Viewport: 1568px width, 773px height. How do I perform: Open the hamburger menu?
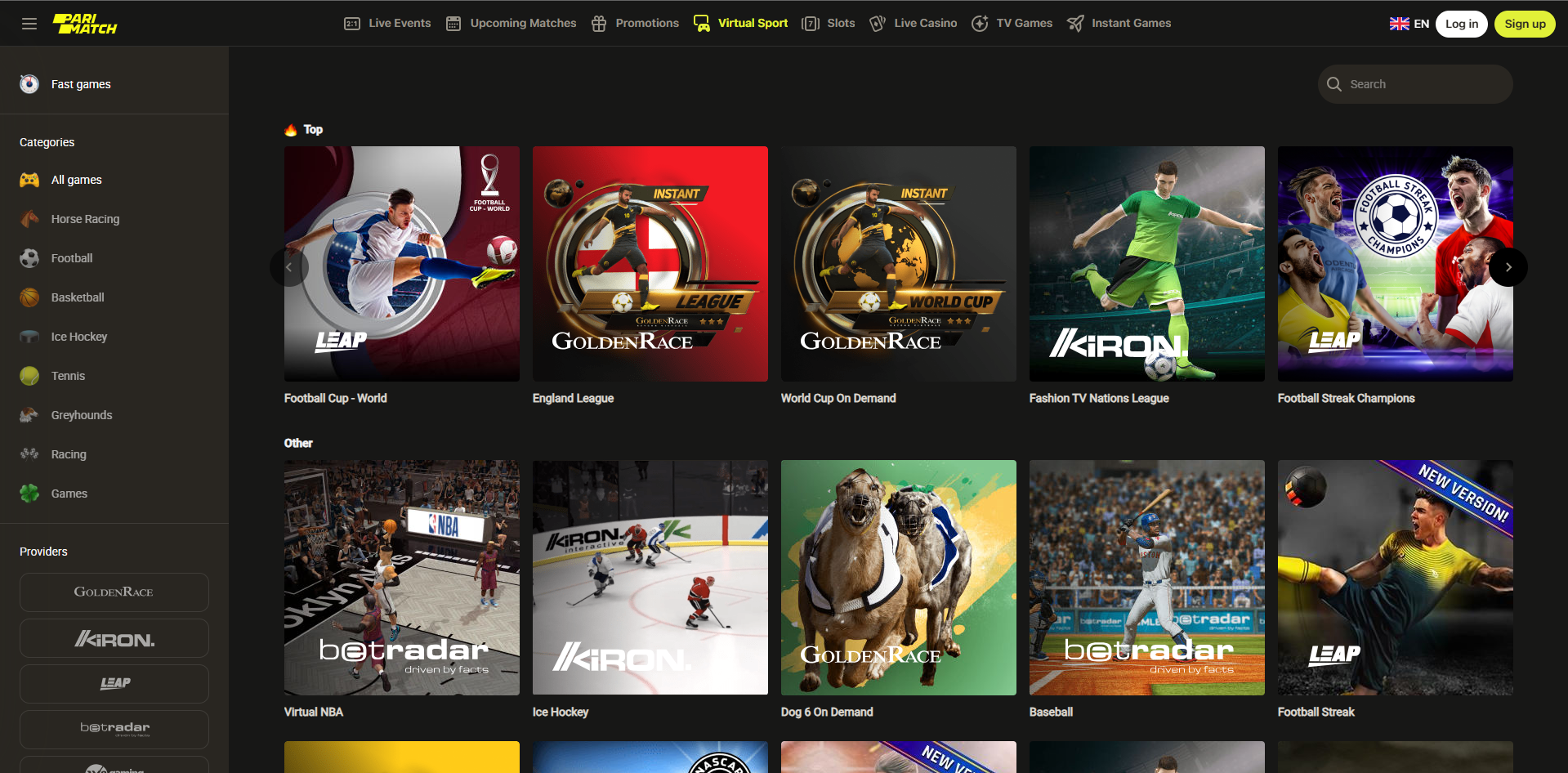tap(29, 24)
